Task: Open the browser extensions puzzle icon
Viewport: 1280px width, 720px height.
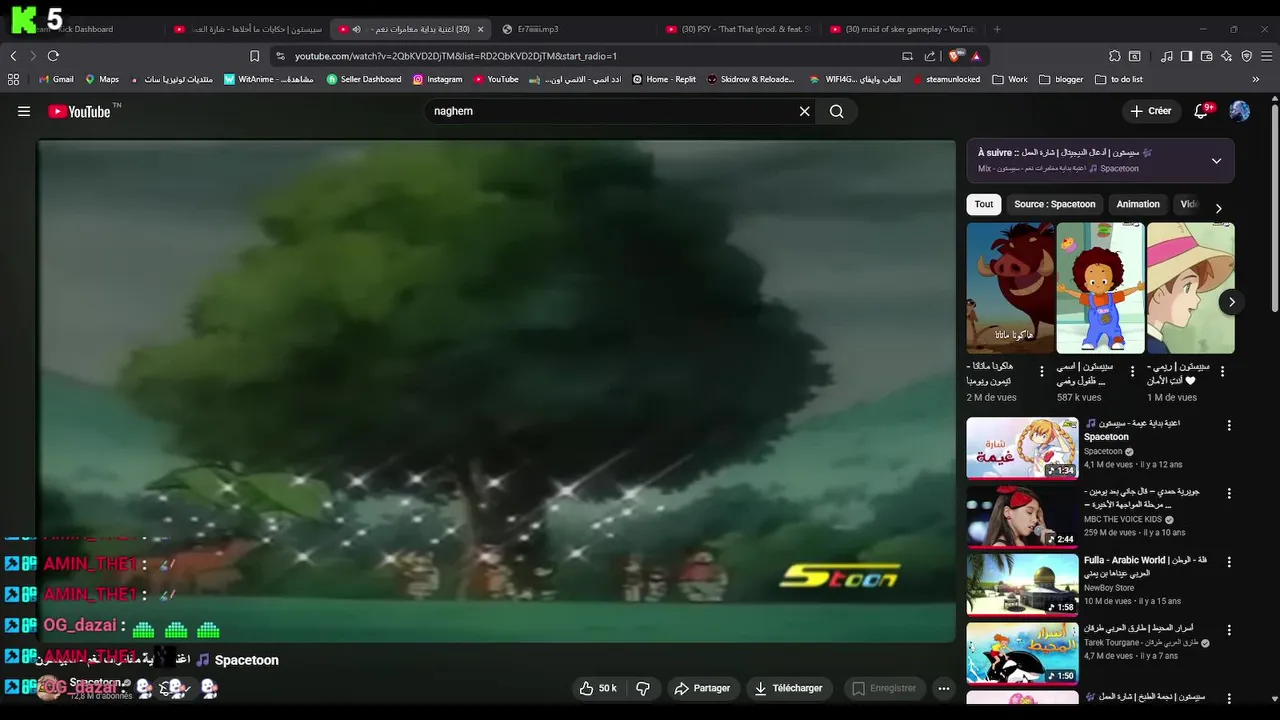Action: (x=1115, y=56)
